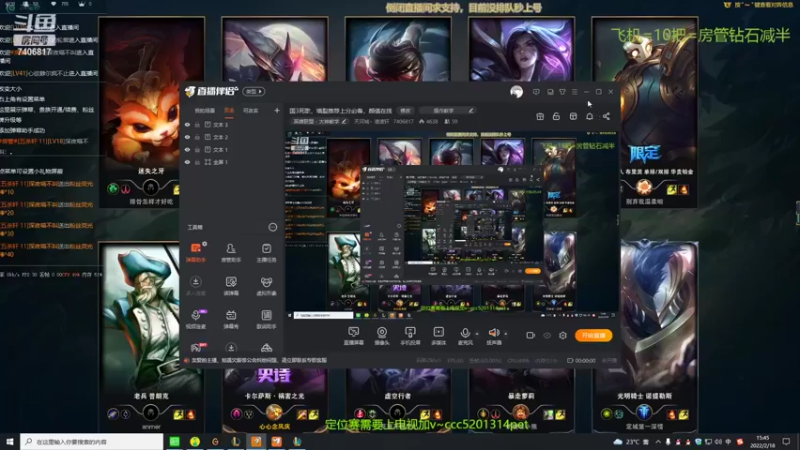Add a 摄像头 camera source
The width and height of the screenshot is (800, 450).
(x=382, y=336)
